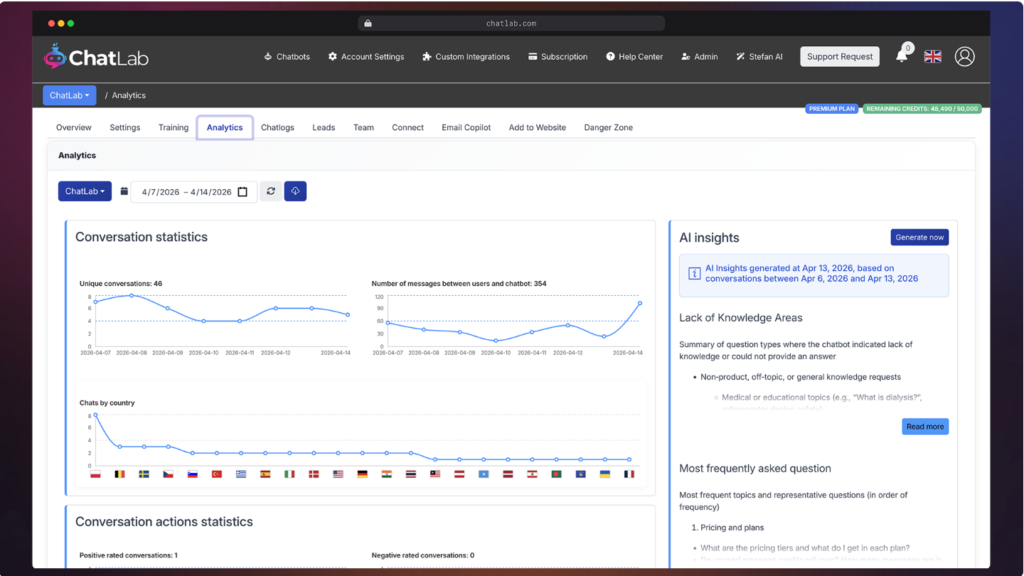Click the Germany flag in Chats by country

[x=362, y=474]
